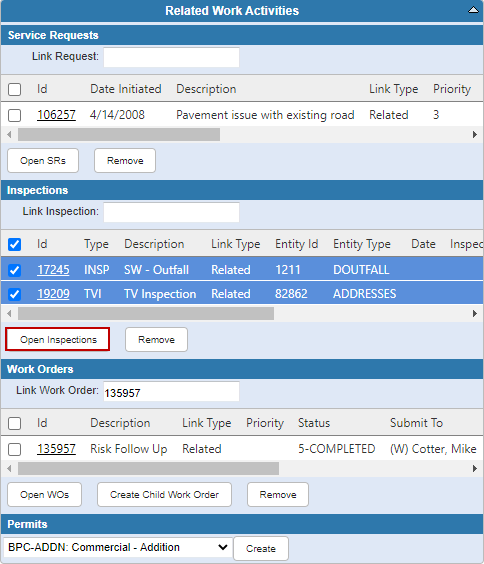Viewport: 484px width, 564px height.
Task: Open inspection 17245 link
Action: (53, 270)
